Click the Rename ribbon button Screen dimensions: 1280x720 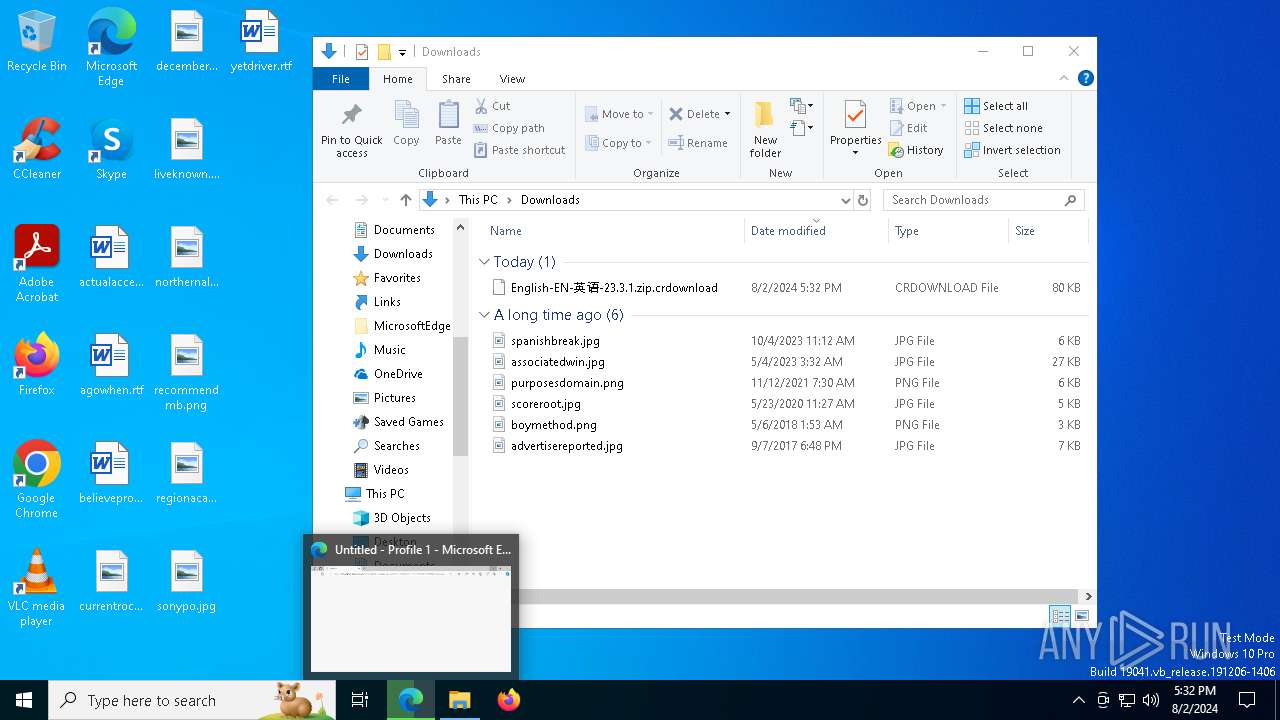click(698, 143)
